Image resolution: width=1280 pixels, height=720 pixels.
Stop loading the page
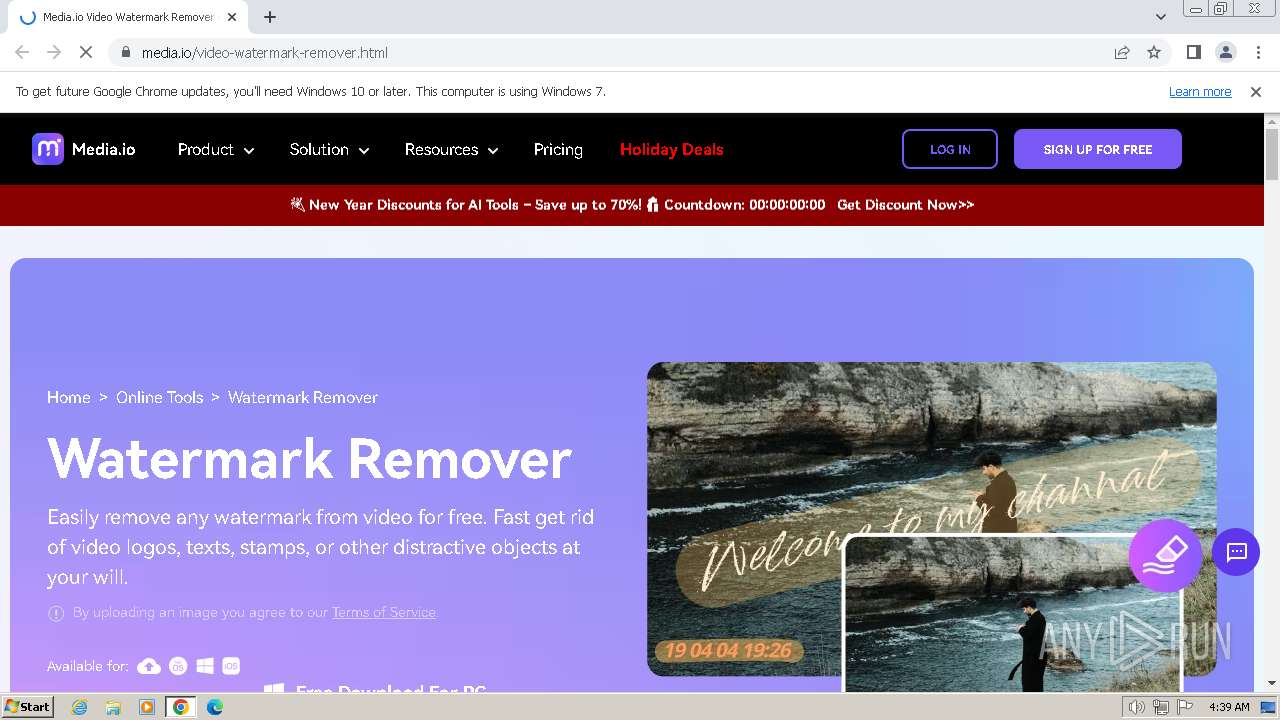coord(86,52)
